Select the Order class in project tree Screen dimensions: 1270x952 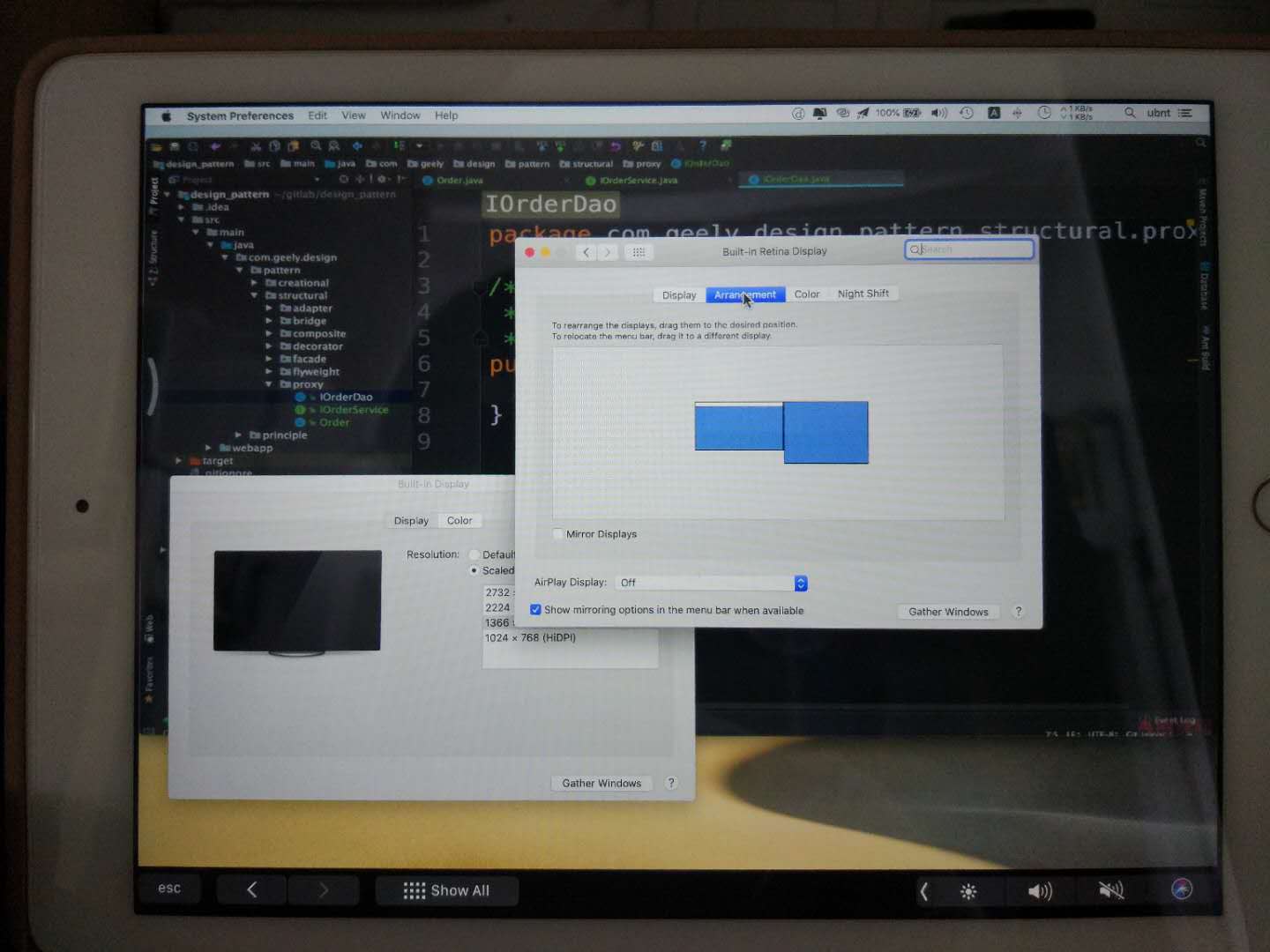(x=334, y=422)
